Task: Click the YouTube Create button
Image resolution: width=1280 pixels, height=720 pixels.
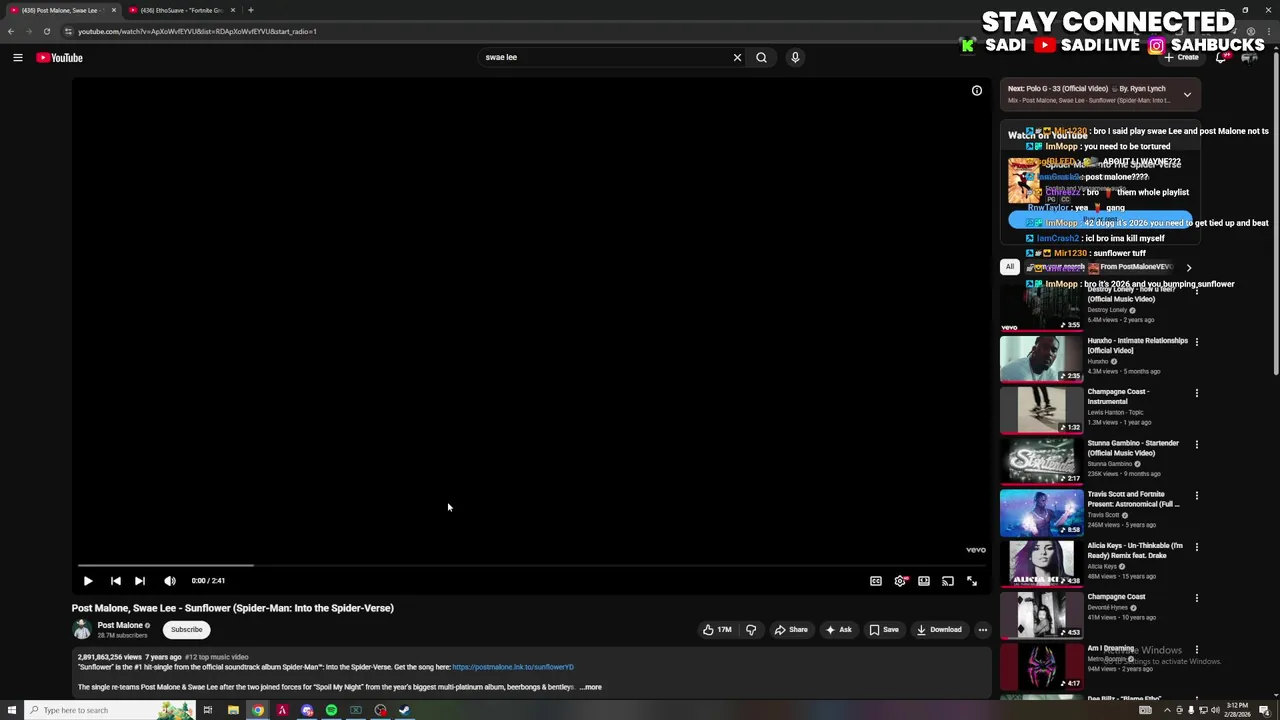Action: pyautogui.click(x=1182, y=58)
